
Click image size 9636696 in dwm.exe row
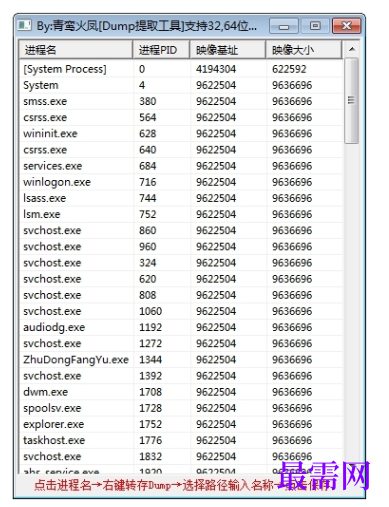pos(292,392)
